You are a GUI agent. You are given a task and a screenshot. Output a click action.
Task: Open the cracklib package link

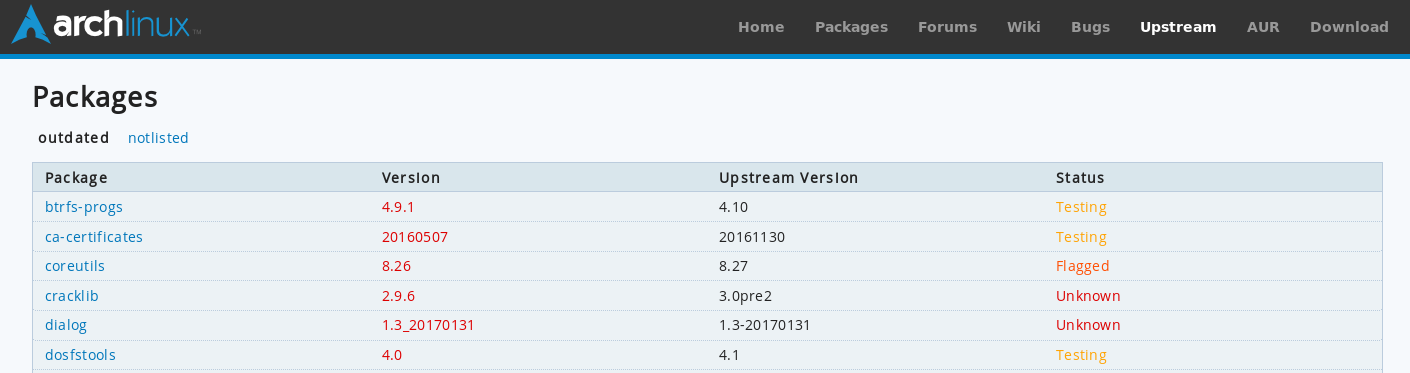[72, 296]
